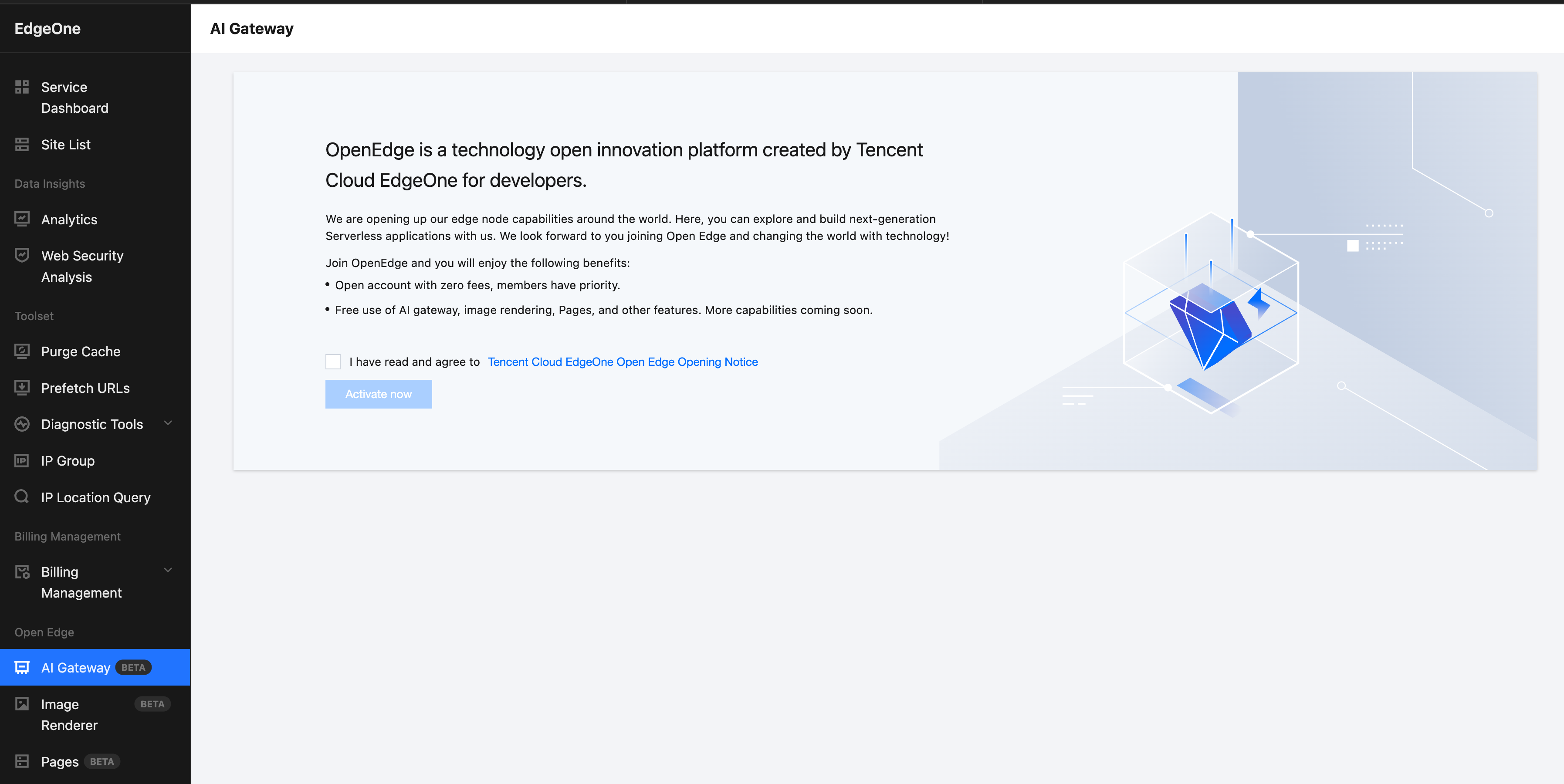1564x784 pixels.
Task: Open IP Group menu item
Action: (x=95, y=460)
